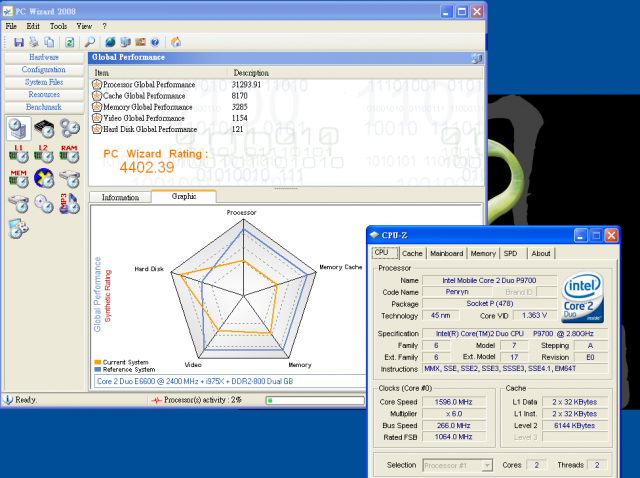Switch to the Information tab
Screen dimensions: 640x478
(120, 197)
